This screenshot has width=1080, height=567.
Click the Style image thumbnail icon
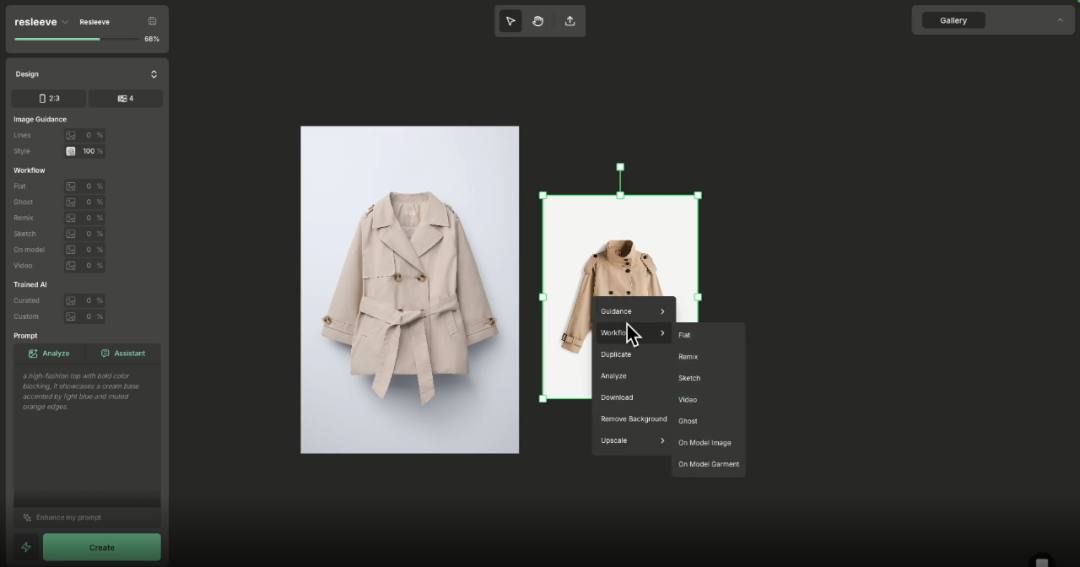click(x=71, y=151)
